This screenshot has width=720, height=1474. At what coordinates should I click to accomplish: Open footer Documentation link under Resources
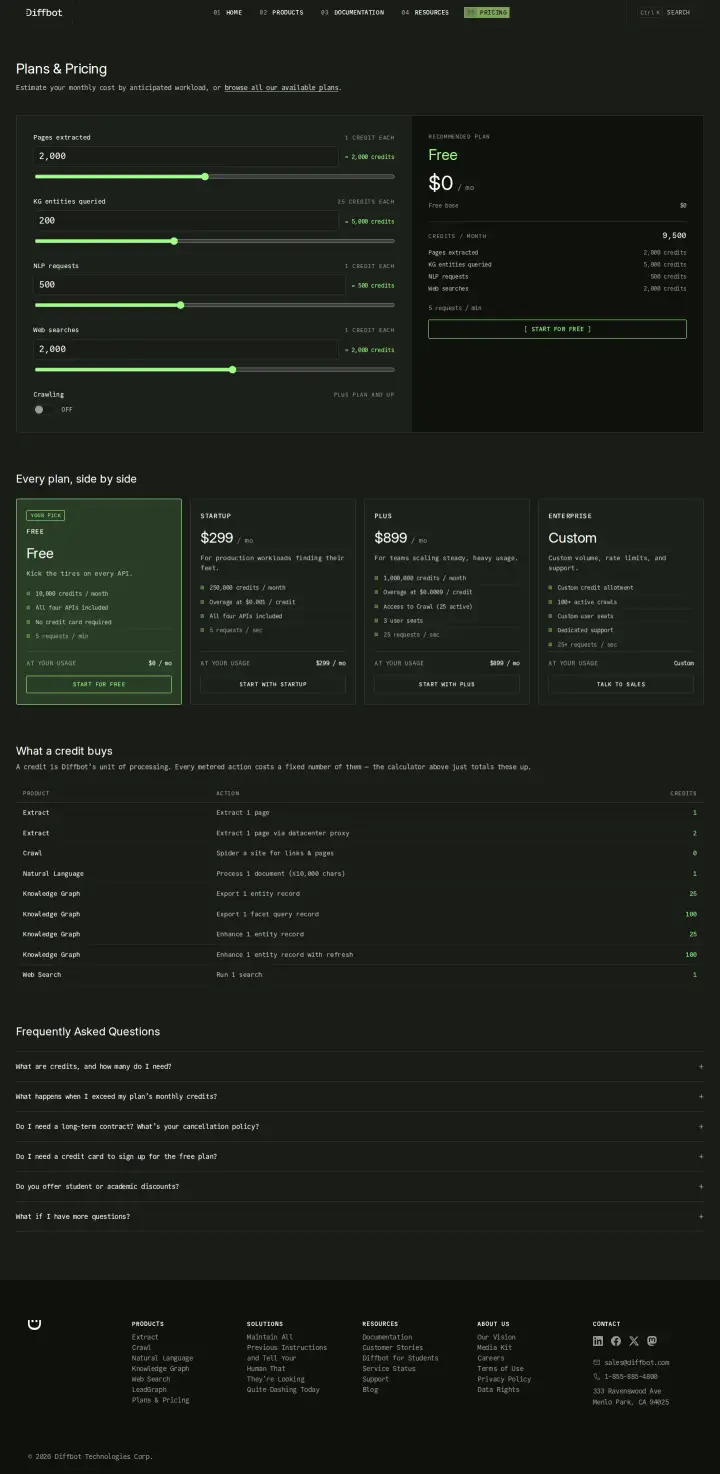tap(387, 1337)
